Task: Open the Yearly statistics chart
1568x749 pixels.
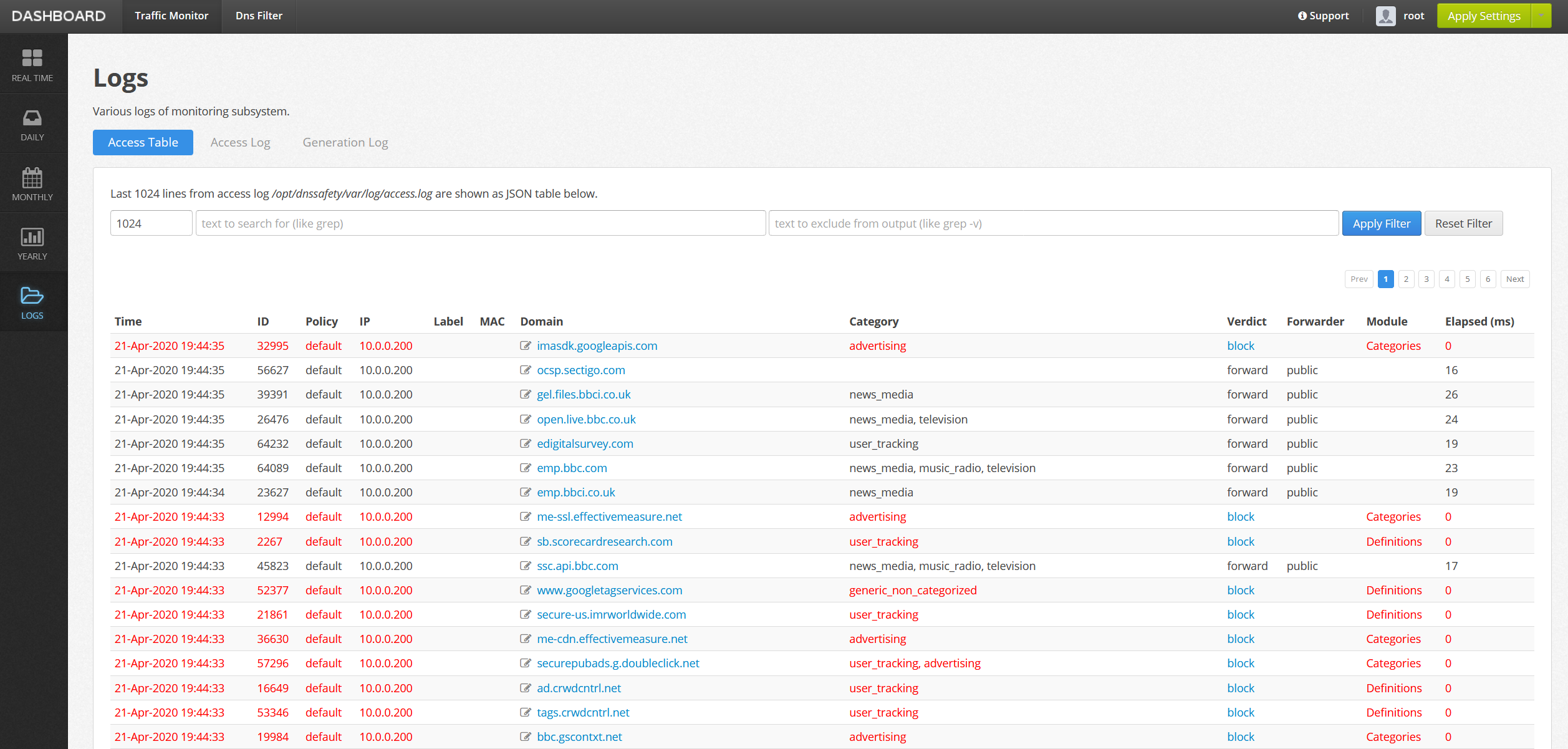Action: [x=32, y=243]
